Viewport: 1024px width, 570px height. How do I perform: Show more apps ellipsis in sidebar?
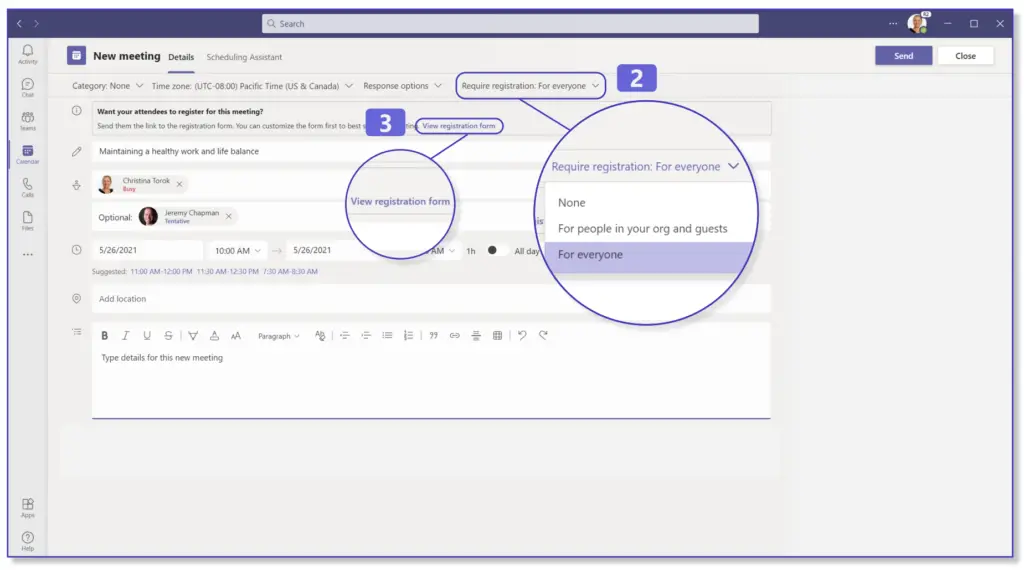(x=27, y=255)
